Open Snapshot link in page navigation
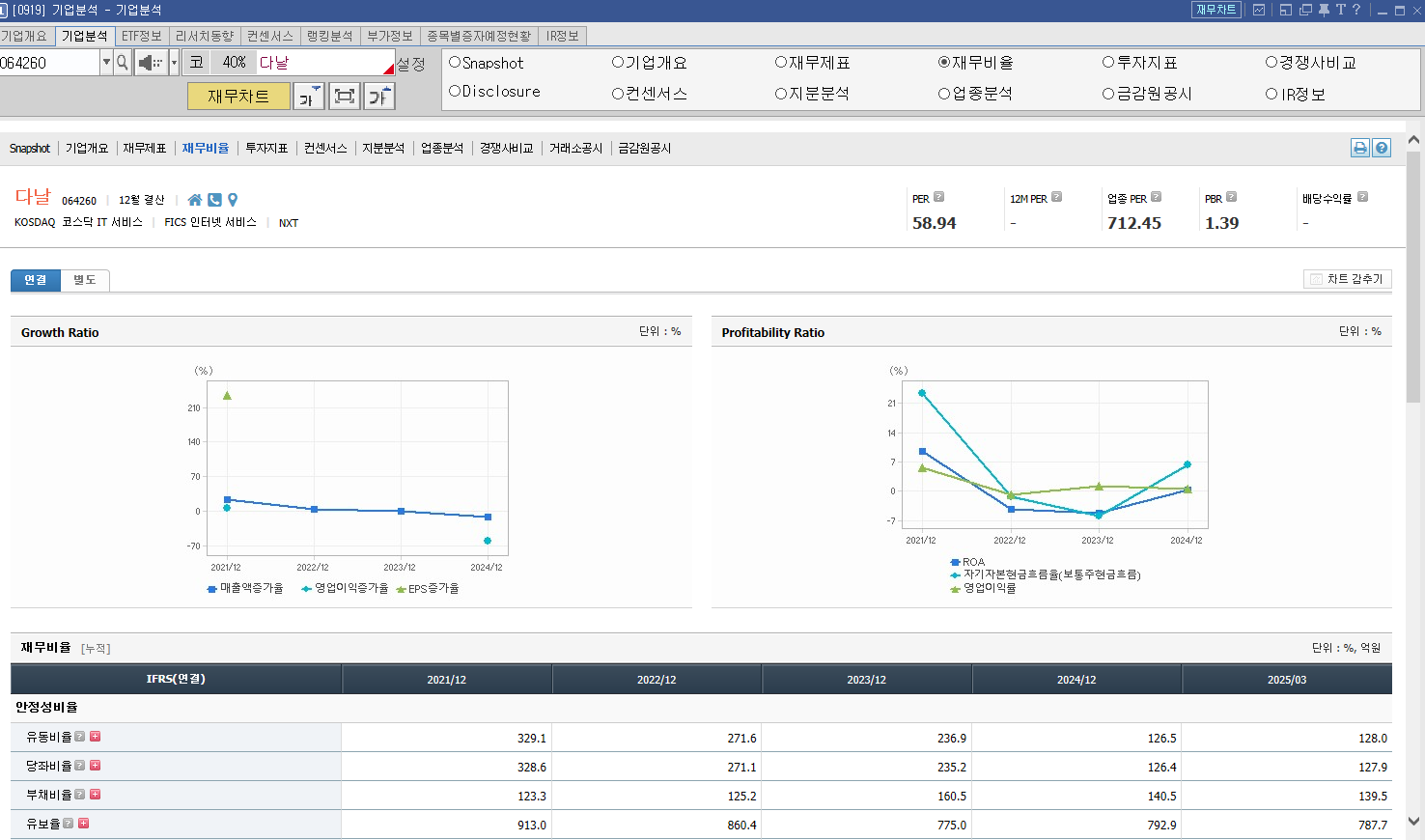The width and height of the screenshot is (1425, 840). 30,148
